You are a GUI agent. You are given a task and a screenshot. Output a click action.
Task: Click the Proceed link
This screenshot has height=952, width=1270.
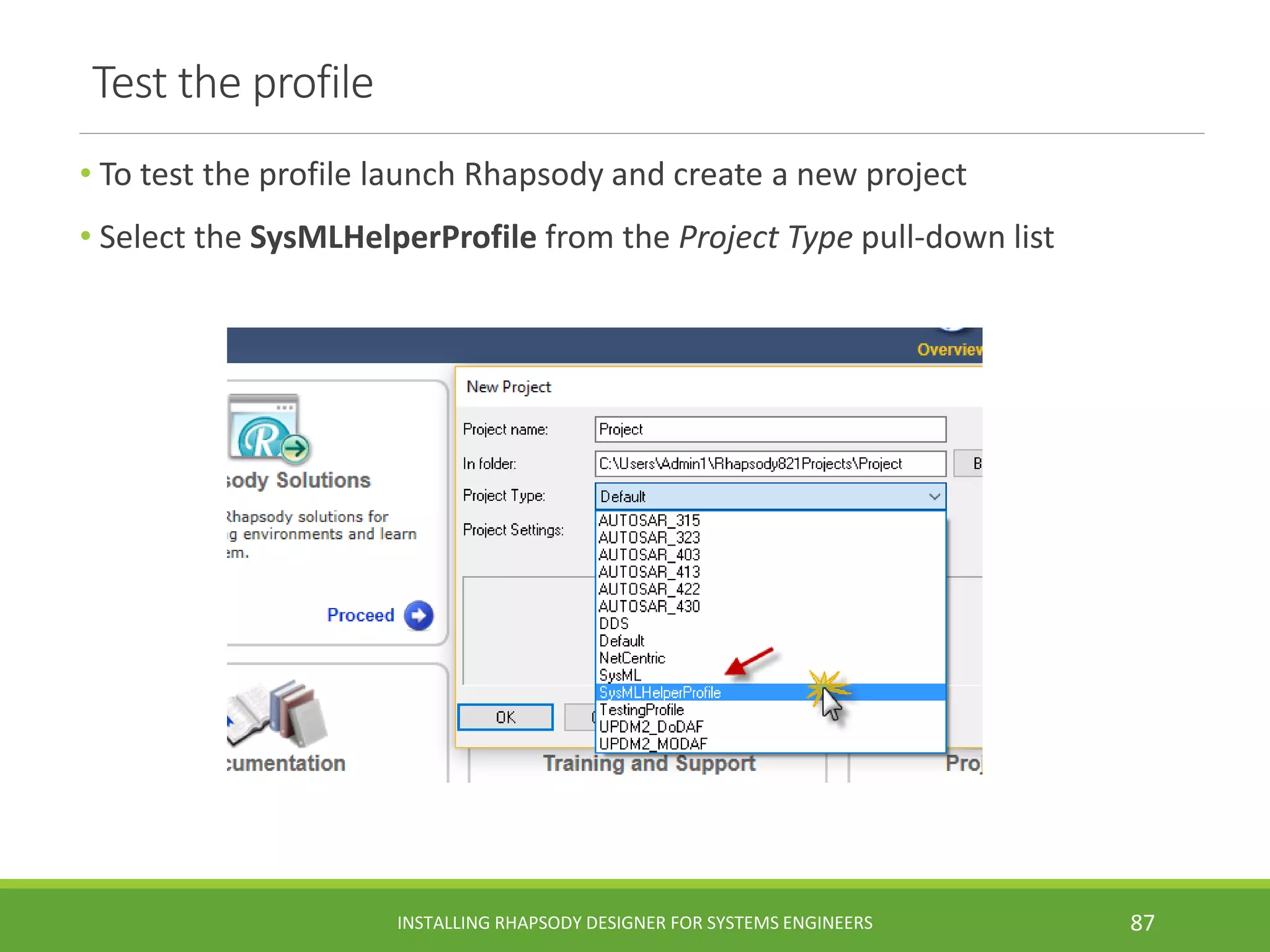point(360,615)
